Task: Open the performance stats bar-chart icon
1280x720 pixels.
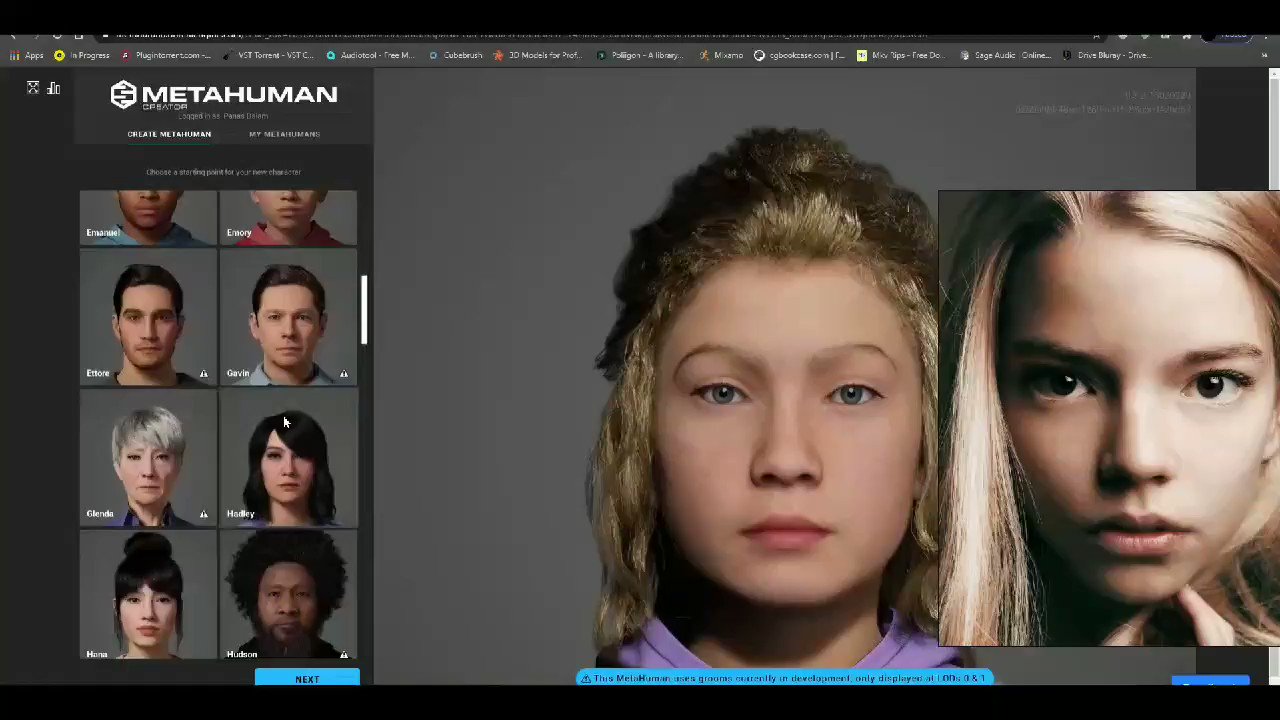Action: 53,88
